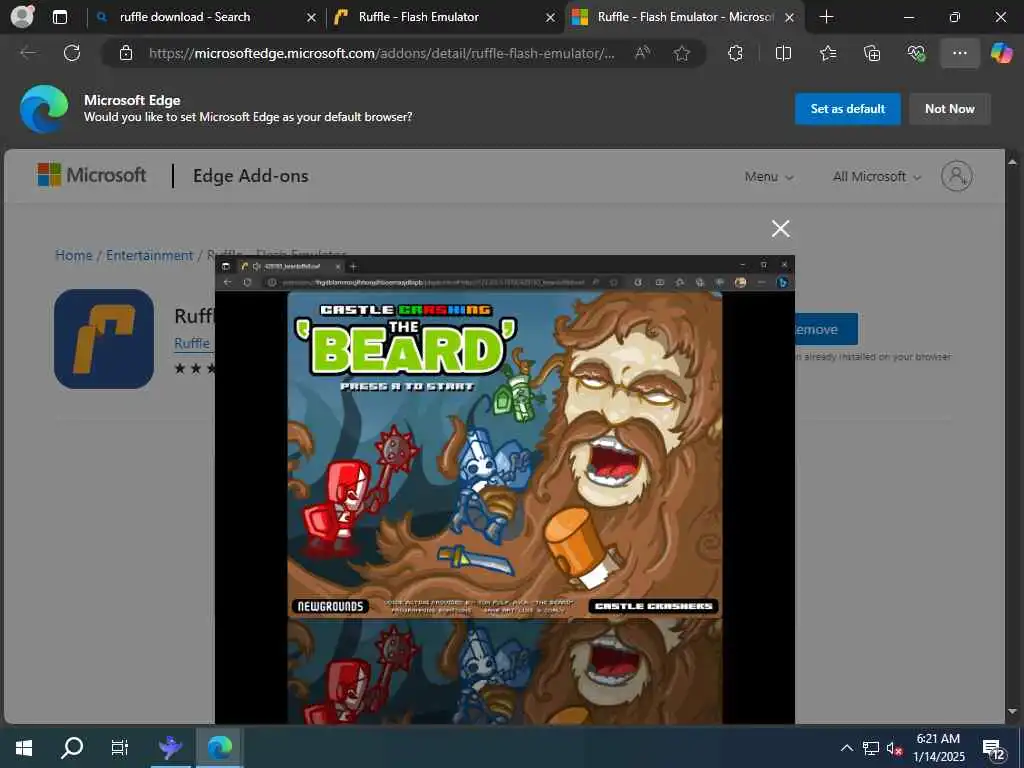
Task: Open a new tab with plus button
Action: click(x=826, y=17)
